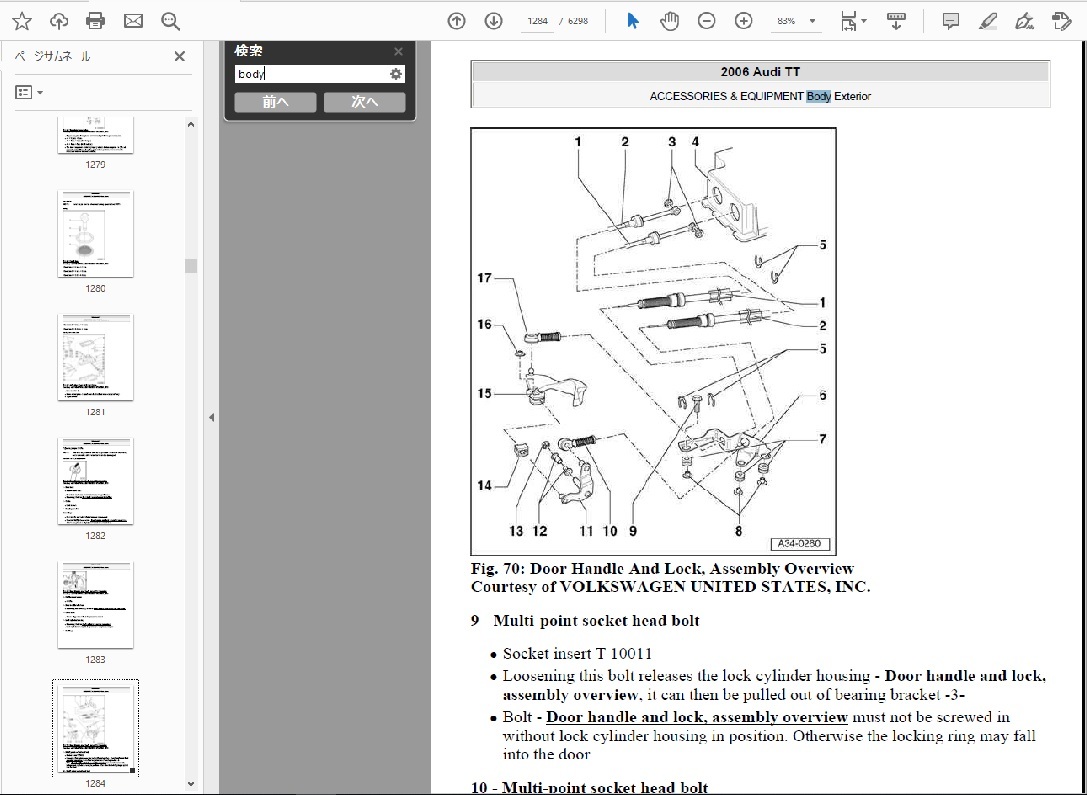Screen dimensions: 1087x795
Task: Select the highlighter pen tool
Action: 987,21
